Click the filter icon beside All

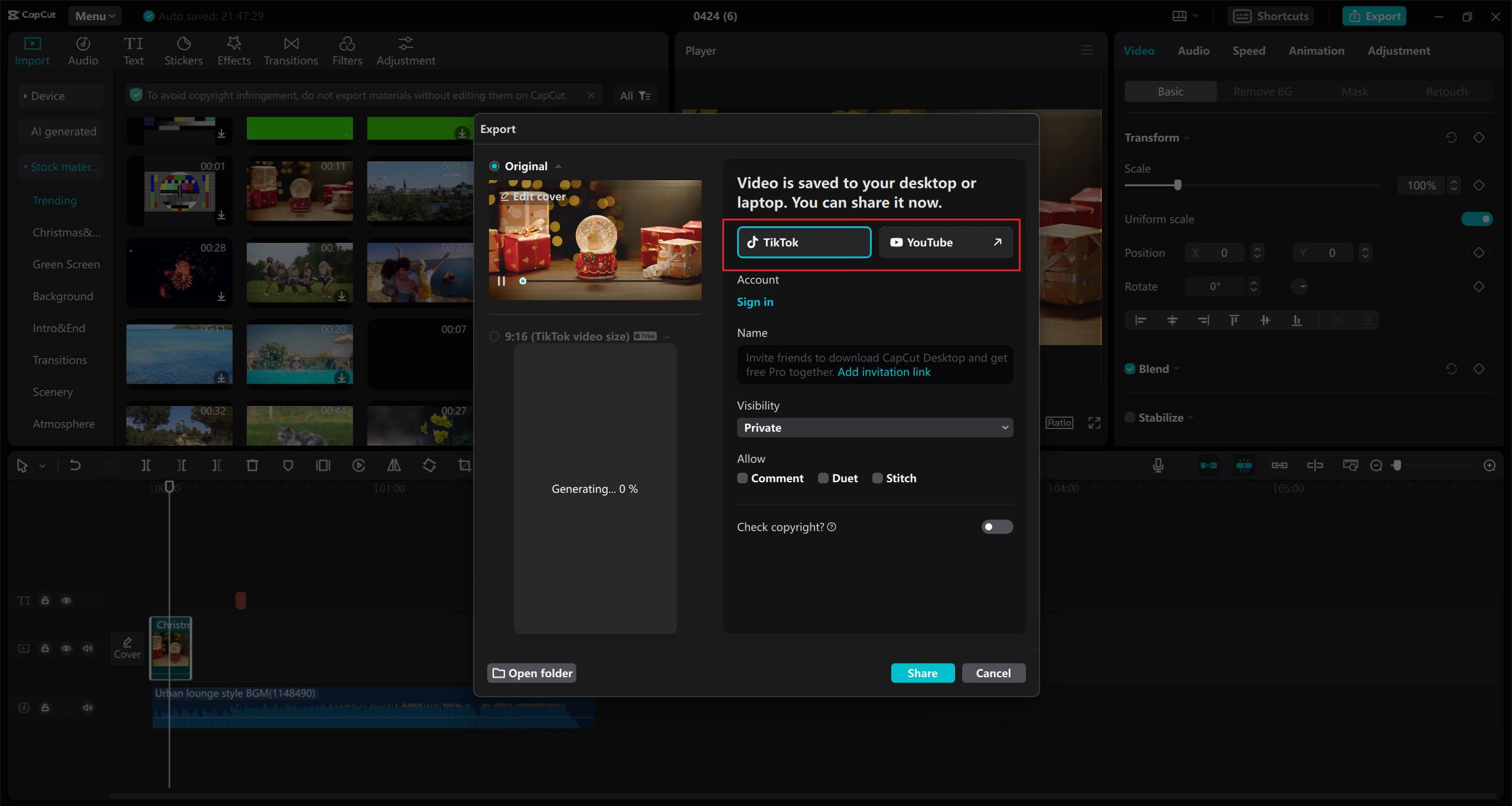coord(645,96)
